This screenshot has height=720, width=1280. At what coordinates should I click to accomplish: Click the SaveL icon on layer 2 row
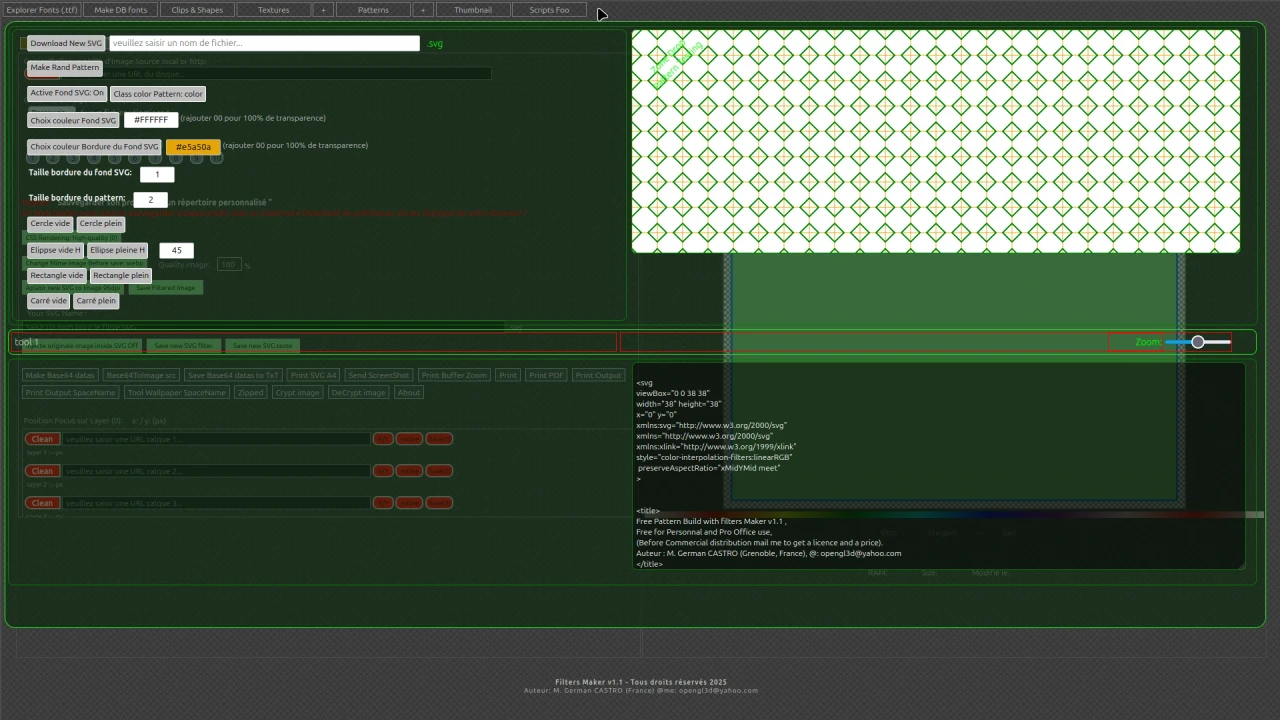[x=439, y=471]
